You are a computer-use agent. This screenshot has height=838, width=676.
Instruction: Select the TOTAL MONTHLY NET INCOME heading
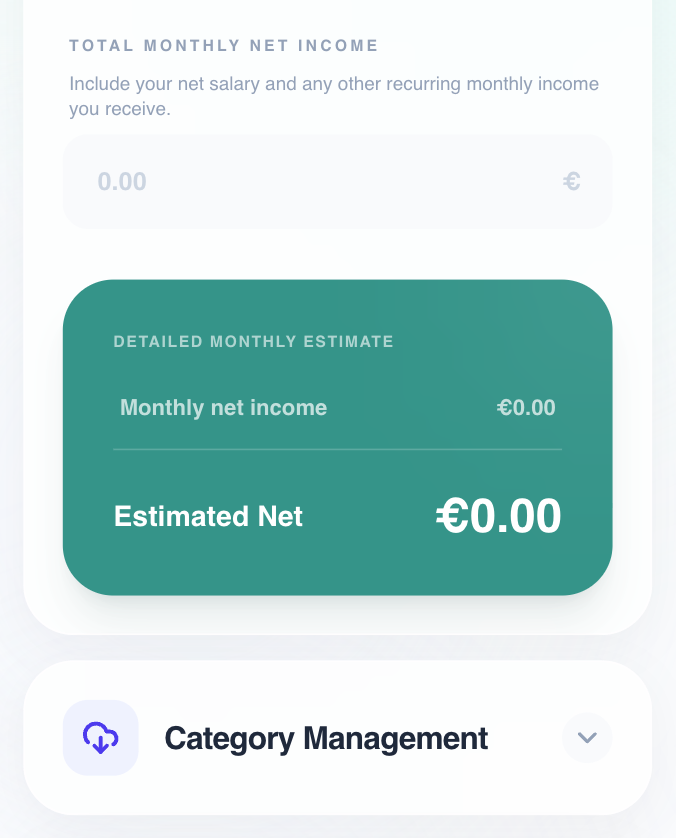click(x=223, y=45)
